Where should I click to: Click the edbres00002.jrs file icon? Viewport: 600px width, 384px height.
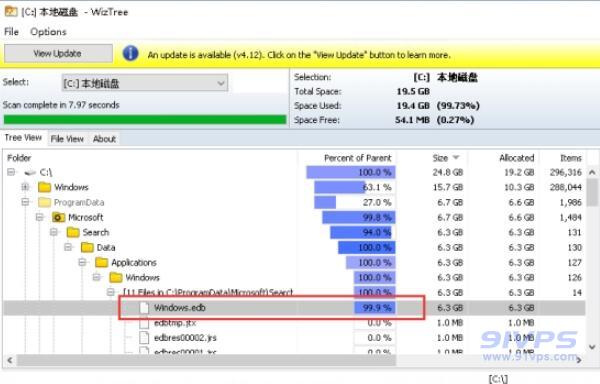tap(144, 338)
